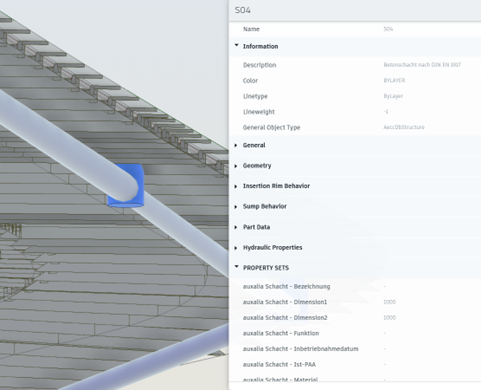Click the Lineweight value -1
This screenshot has height=390, width=481.
(x=386, y=112)
